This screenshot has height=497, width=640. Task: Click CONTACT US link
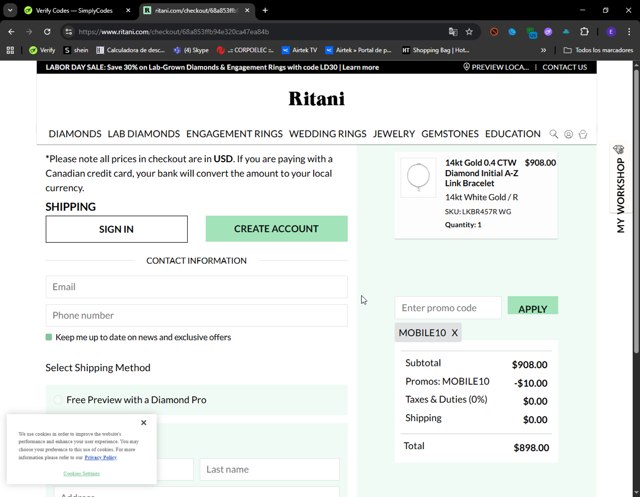click(x=564, y=67)
